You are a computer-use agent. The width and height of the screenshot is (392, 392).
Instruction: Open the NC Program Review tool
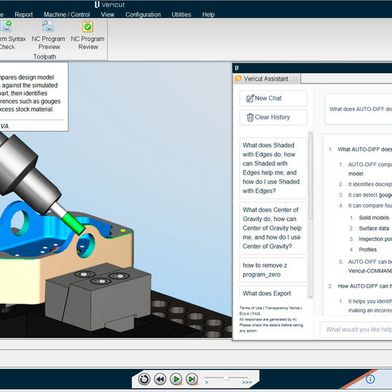click(88, 35)
